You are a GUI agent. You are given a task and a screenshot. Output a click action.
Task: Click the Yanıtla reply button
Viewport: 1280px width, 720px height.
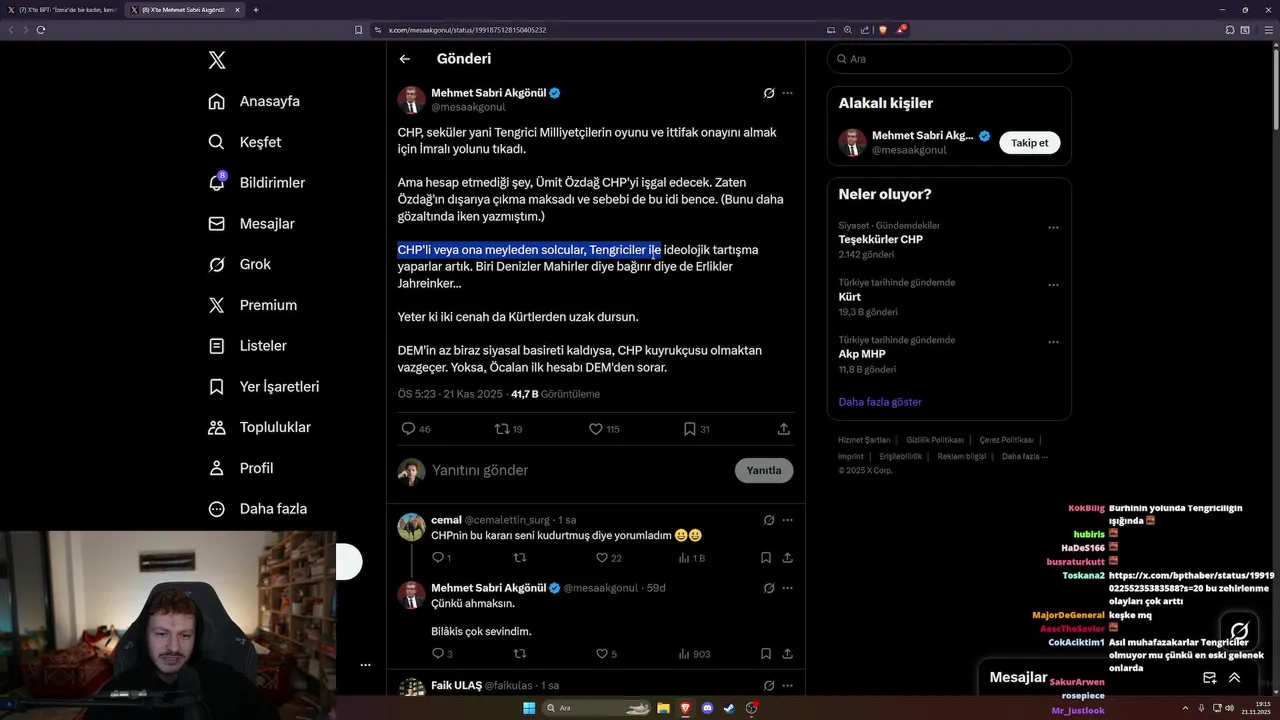764,470
